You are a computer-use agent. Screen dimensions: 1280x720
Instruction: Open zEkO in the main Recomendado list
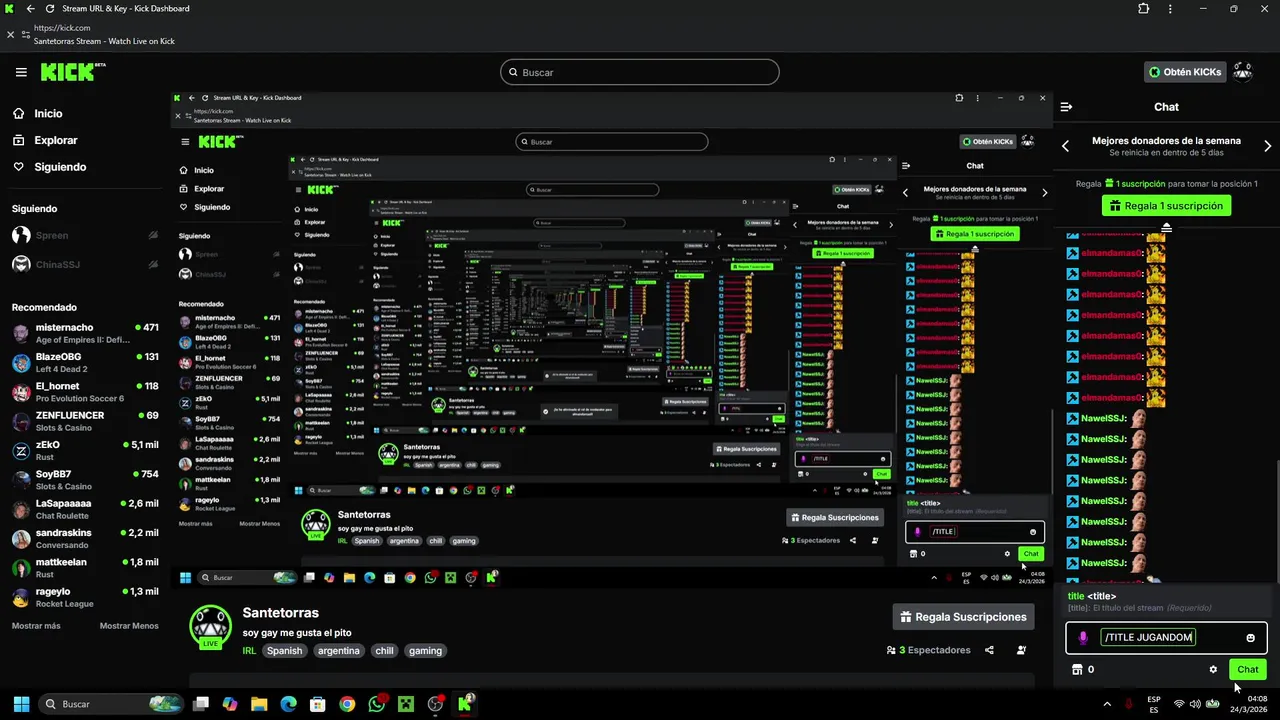pyautogui.click(x=85, y=450)
